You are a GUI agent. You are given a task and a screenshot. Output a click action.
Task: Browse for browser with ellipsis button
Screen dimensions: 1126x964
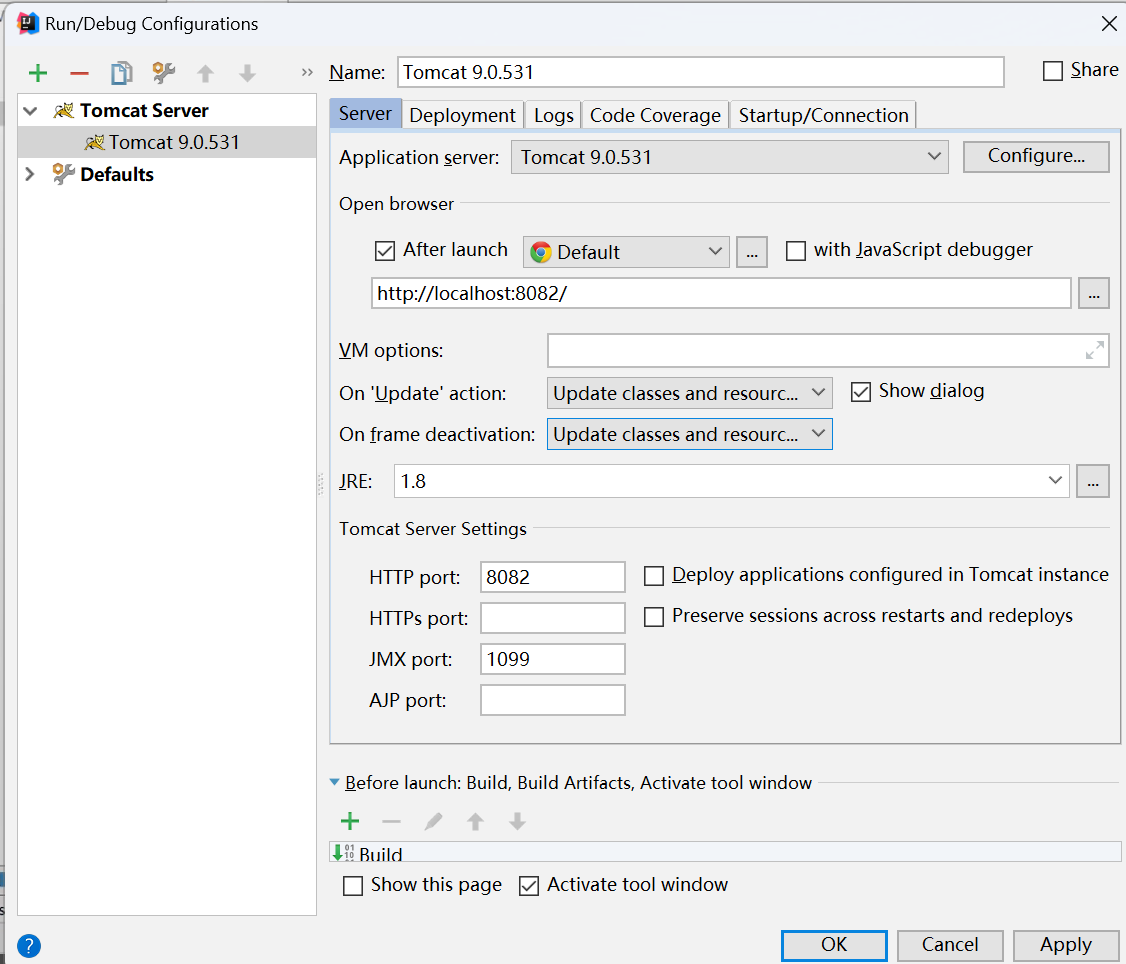[x=752, y=252]
